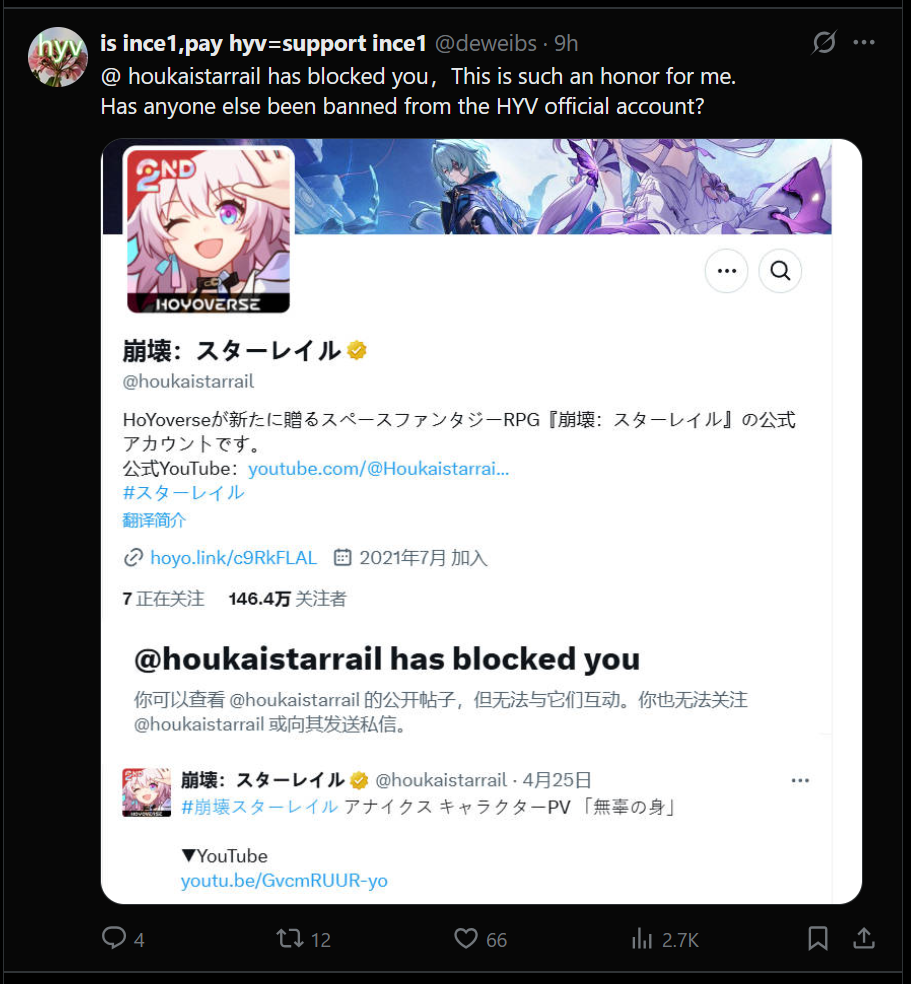This screenshot has width=911, height=984.
Task: Click 翻译简介 translate bio link
Action: tap(154, 520)
